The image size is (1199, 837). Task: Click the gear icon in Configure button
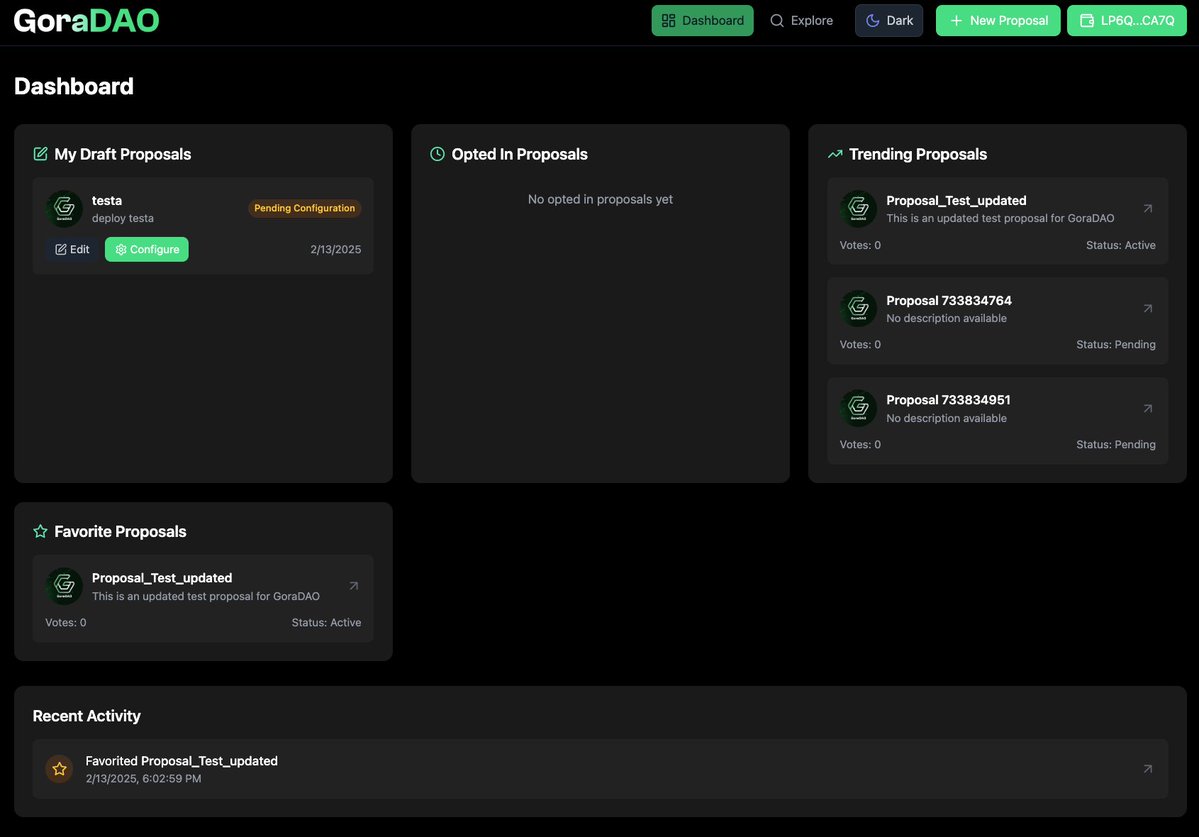tap(121, 249)
